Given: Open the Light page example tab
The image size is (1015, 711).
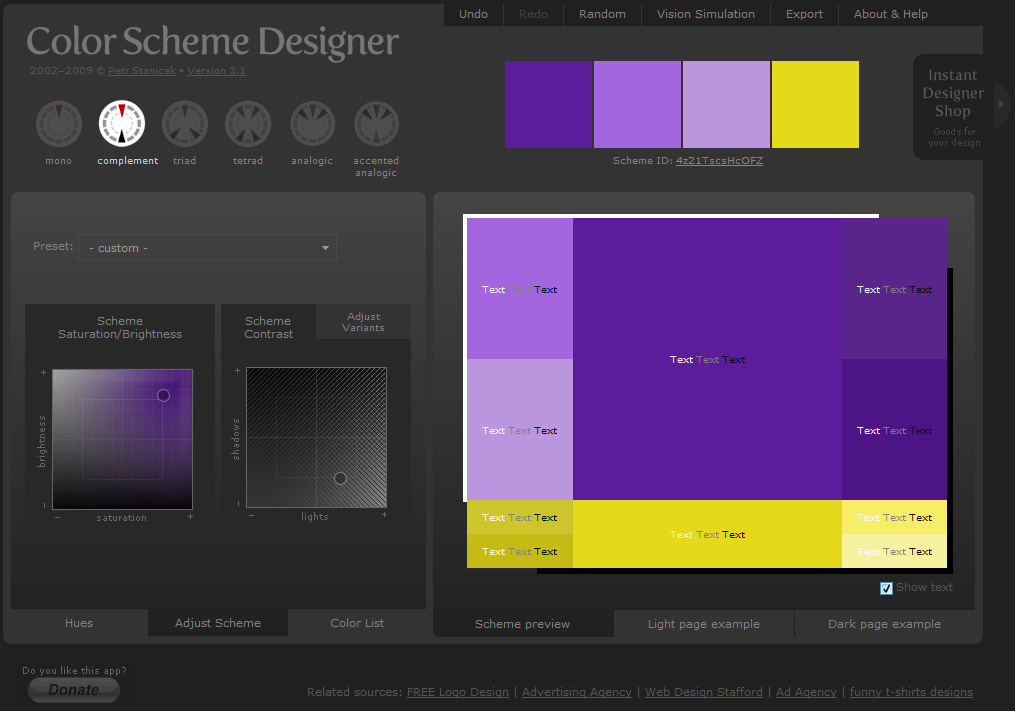Looking at the screenshot, I should [703, 624].
